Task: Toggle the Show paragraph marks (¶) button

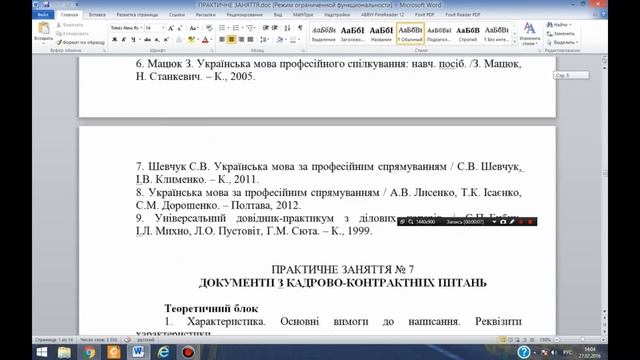Action: click(300, 28)
